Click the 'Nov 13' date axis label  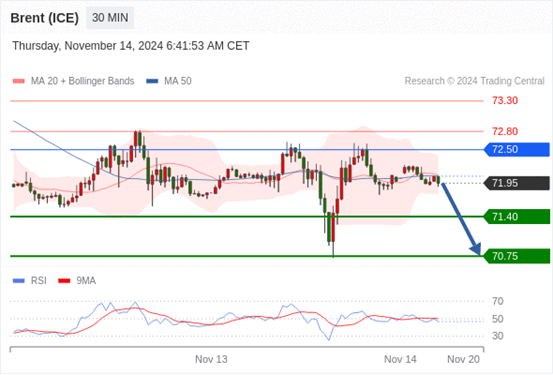point(211,359)
